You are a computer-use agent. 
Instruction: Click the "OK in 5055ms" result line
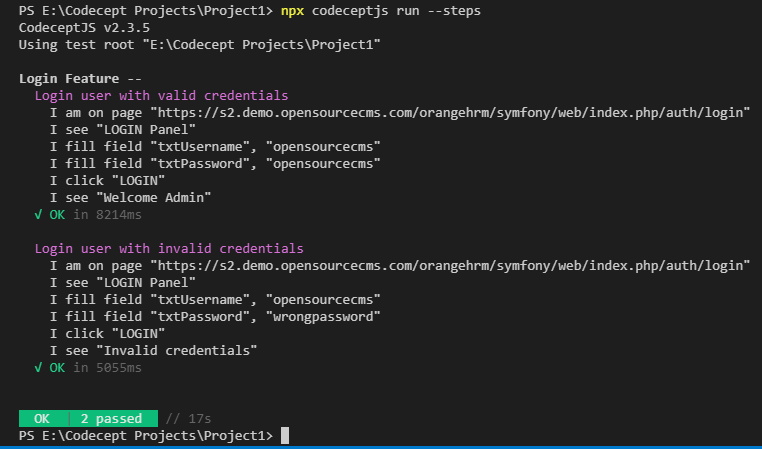(x=88, y=368)
